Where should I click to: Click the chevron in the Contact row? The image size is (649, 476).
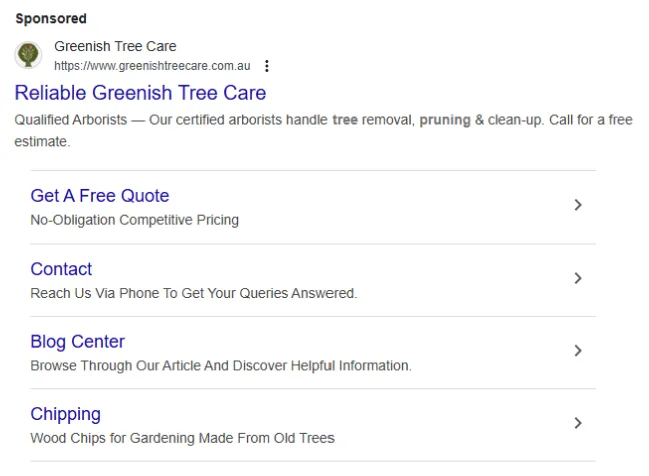click(577, 278)
